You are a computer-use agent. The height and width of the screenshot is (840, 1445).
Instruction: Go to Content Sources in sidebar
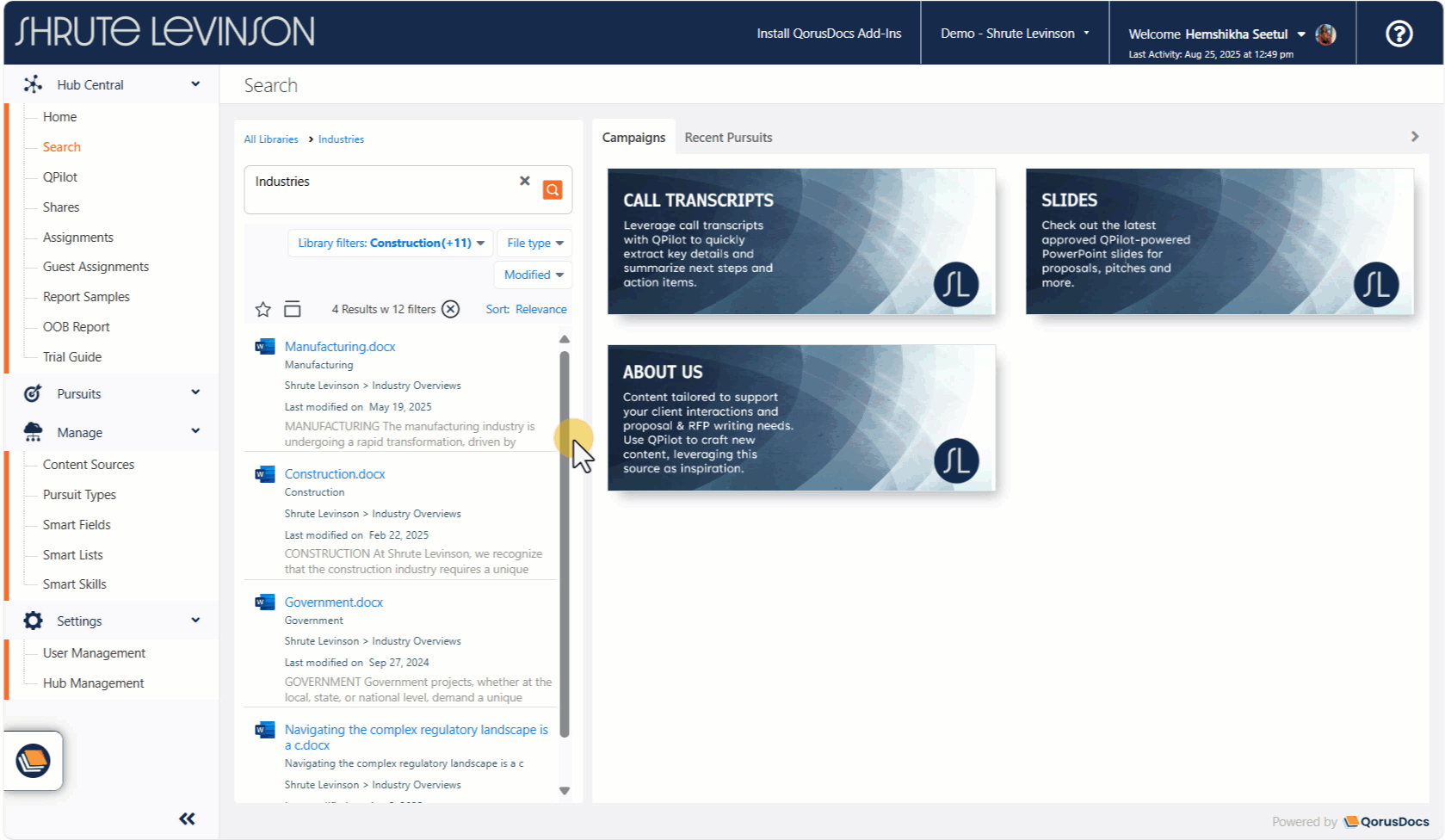tap(89, 465)
